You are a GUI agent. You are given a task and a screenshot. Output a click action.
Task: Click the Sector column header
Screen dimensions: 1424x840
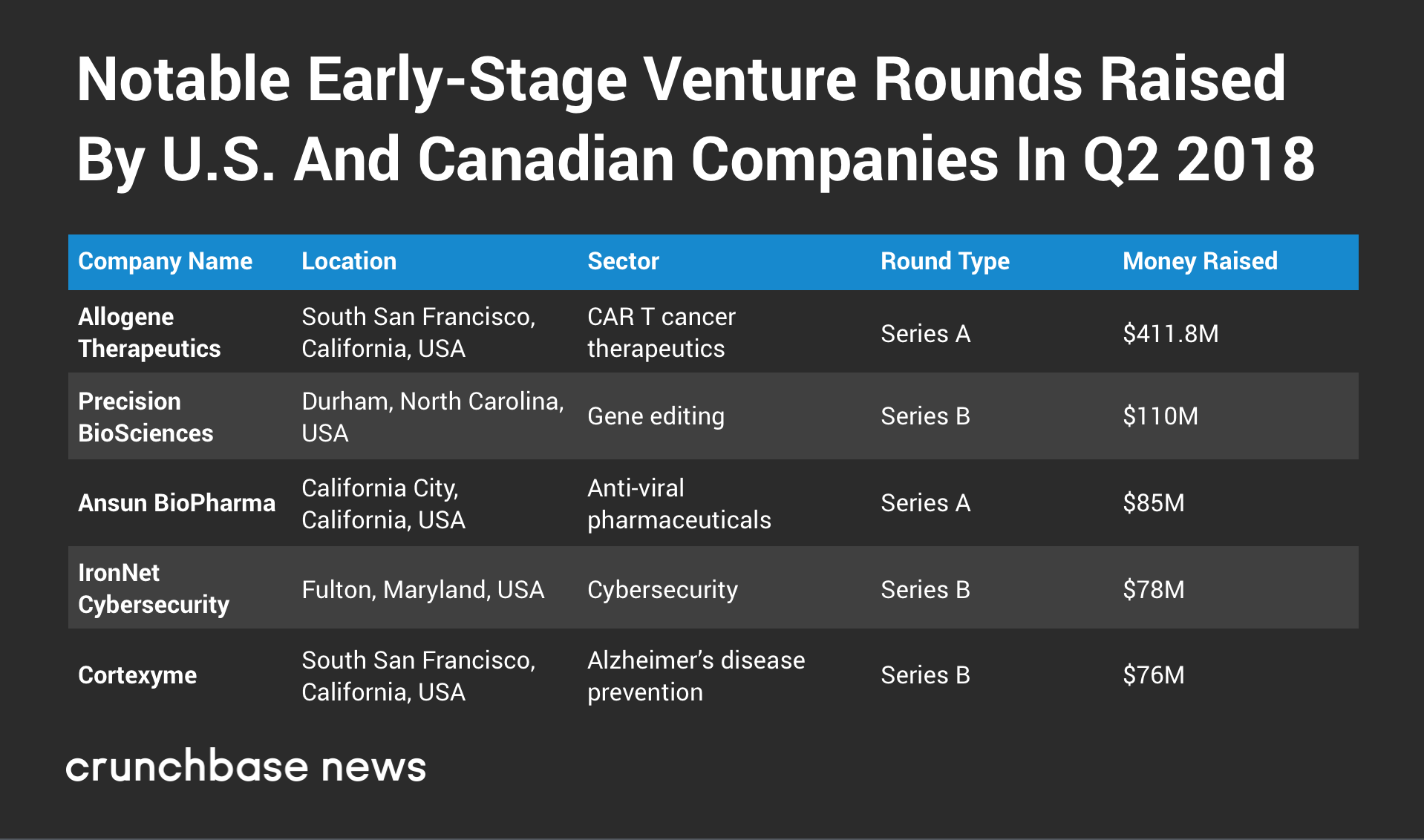[623, 261]
